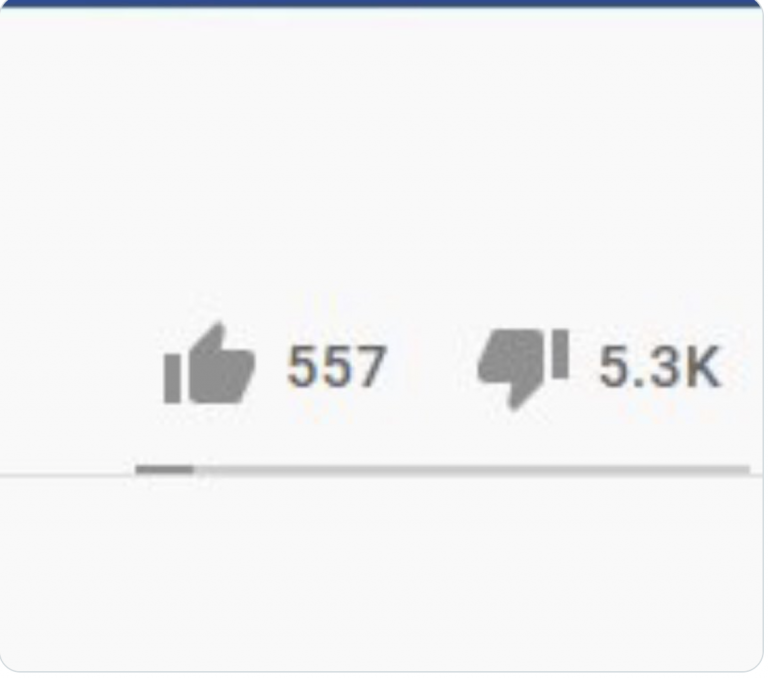Click the divider line left of sentiment bar

[67, 475]
